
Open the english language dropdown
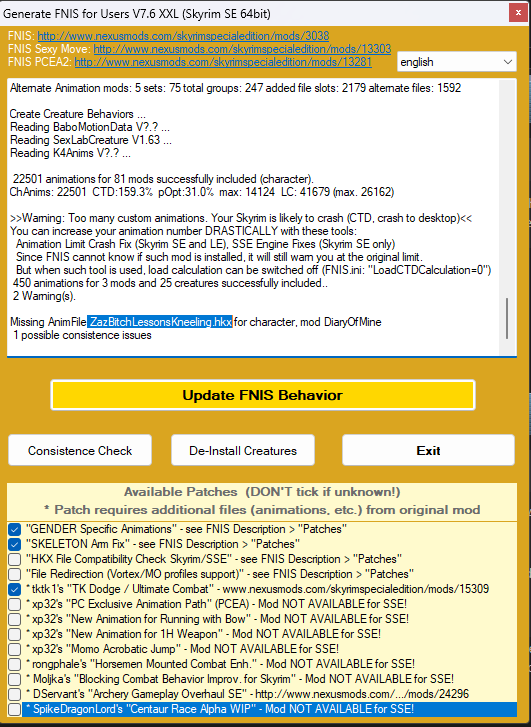pos(457,62)
